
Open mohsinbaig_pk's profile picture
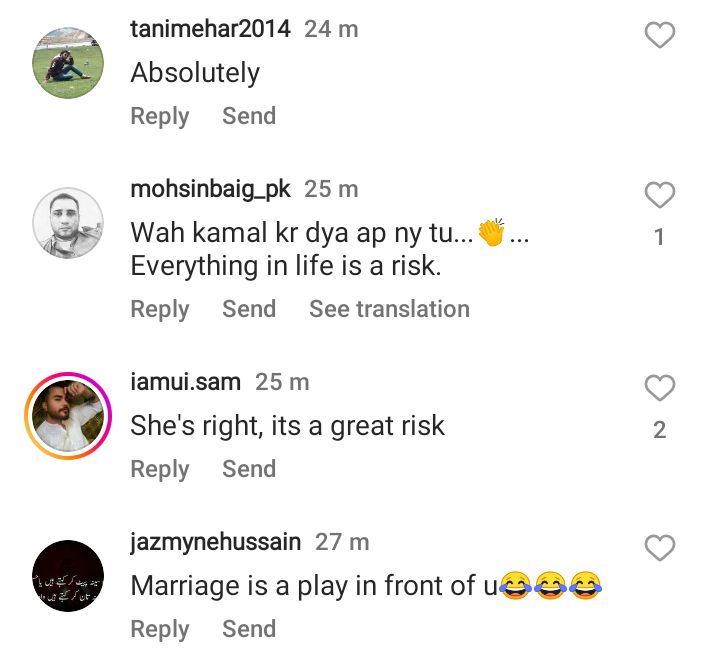68,223
